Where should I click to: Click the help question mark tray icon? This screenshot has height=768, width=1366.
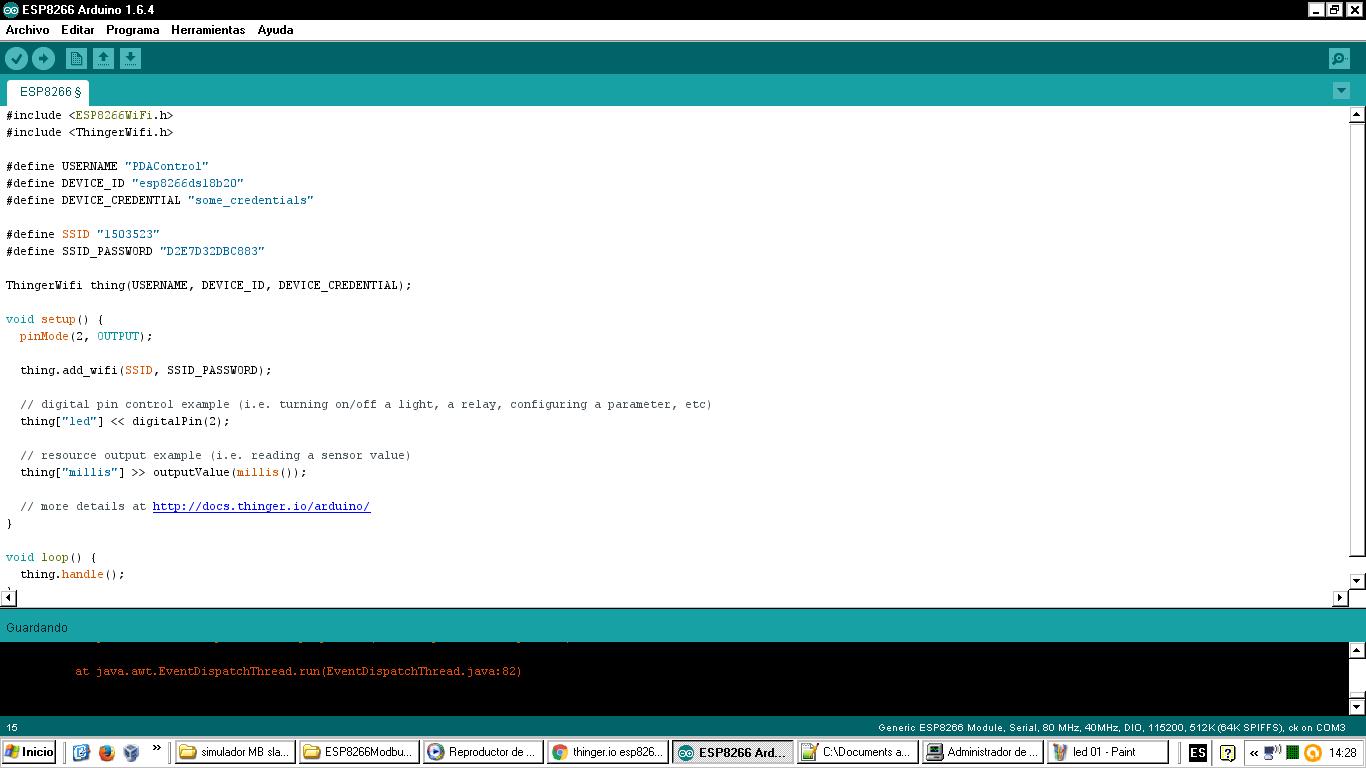tap(1227, 753)
